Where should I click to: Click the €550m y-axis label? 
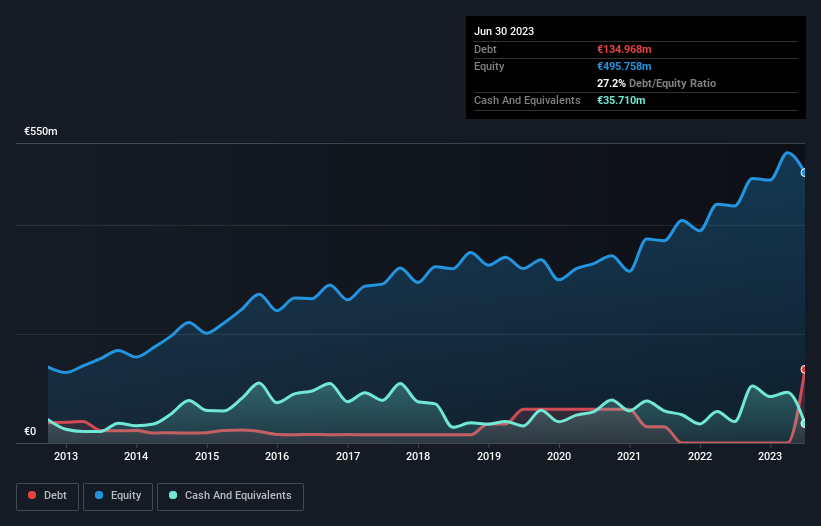click(x=41, y=131)
